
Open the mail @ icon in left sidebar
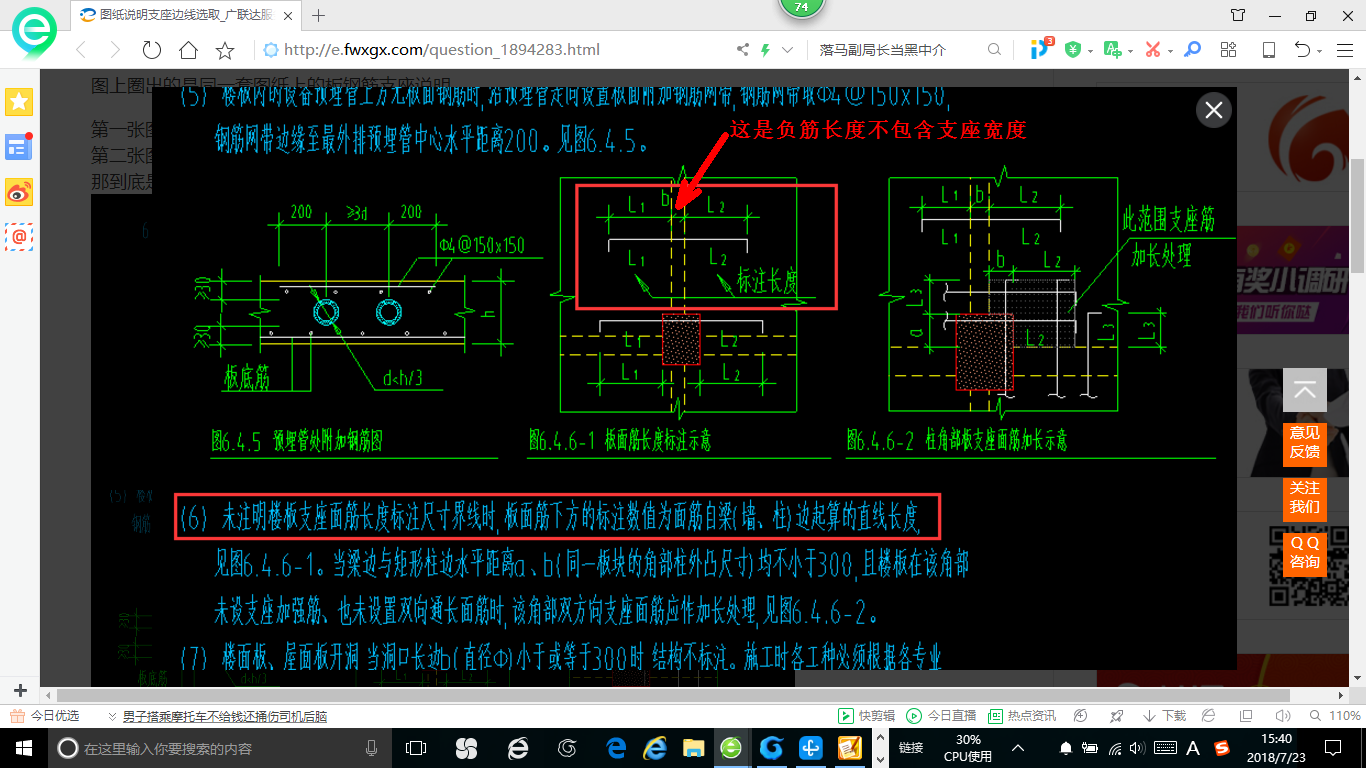click(19, 237)
